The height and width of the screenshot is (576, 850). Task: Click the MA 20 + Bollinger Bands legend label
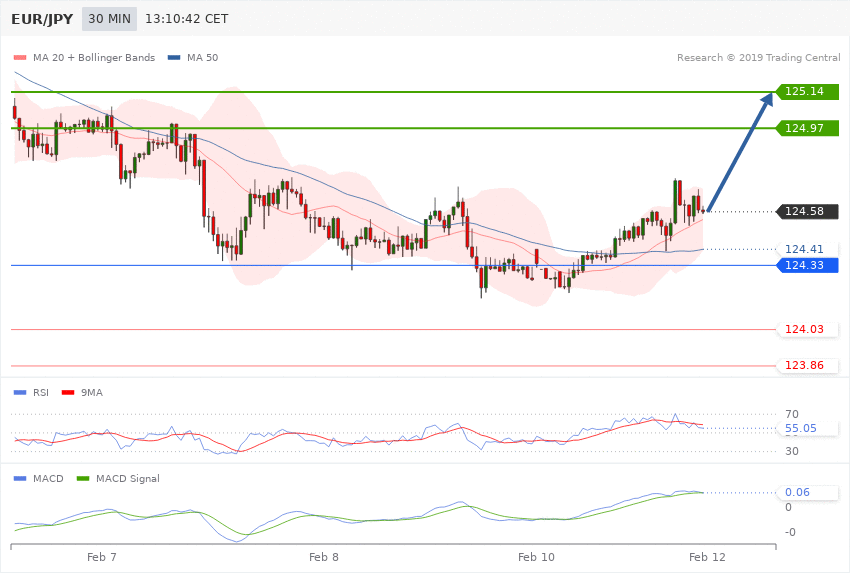click(94, 57)
